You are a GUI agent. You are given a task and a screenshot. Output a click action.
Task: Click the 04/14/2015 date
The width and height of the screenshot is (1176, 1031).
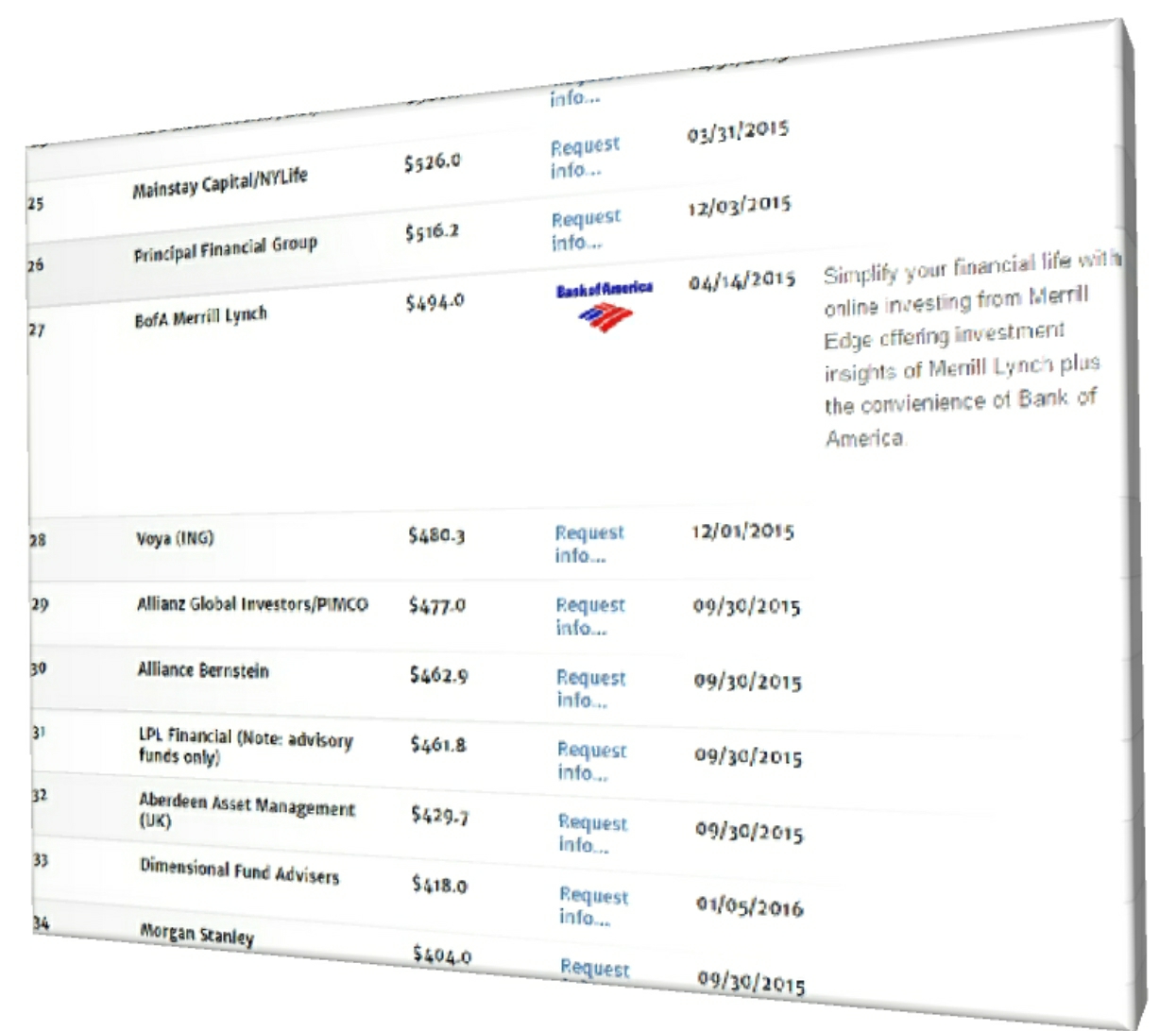[742, 281]
